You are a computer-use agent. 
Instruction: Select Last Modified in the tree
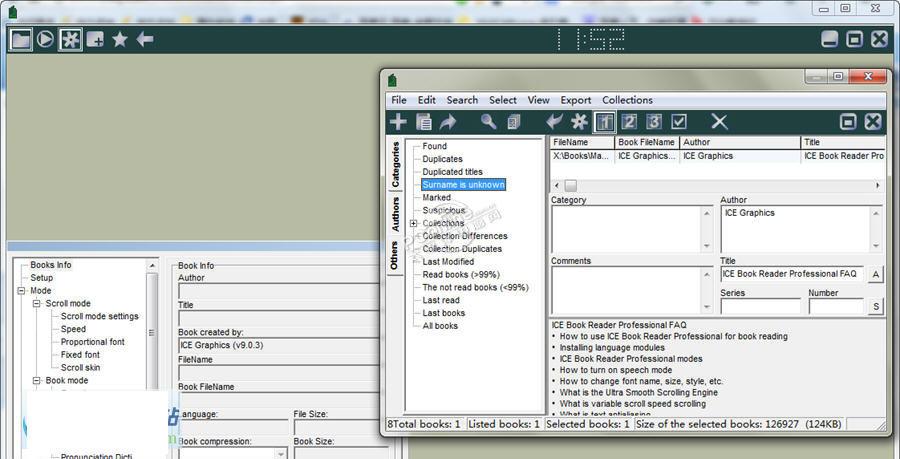(448, 262)
